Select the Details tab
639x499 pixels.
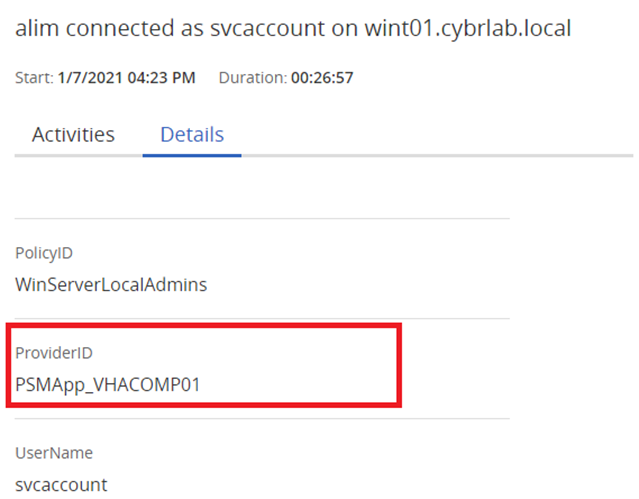(192, 135)
